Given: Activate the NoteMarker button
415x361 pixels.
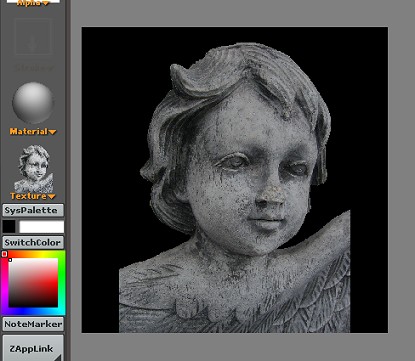Looking at the screenshot, I should [33, 324].
